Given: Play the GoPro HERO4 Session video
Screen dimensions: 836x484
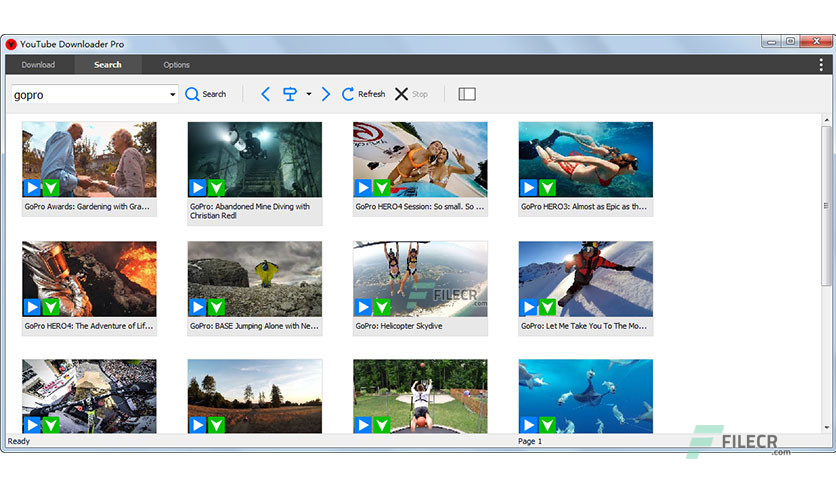Looking at the screenshot, I should 363,188.
